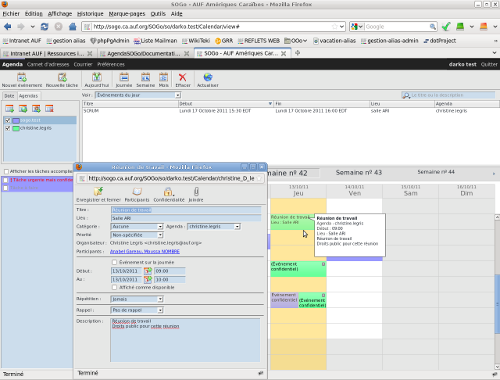Enable Evénement sur la journée checkbox
Screen dimensions: 500x380
(x=114, y=262)
